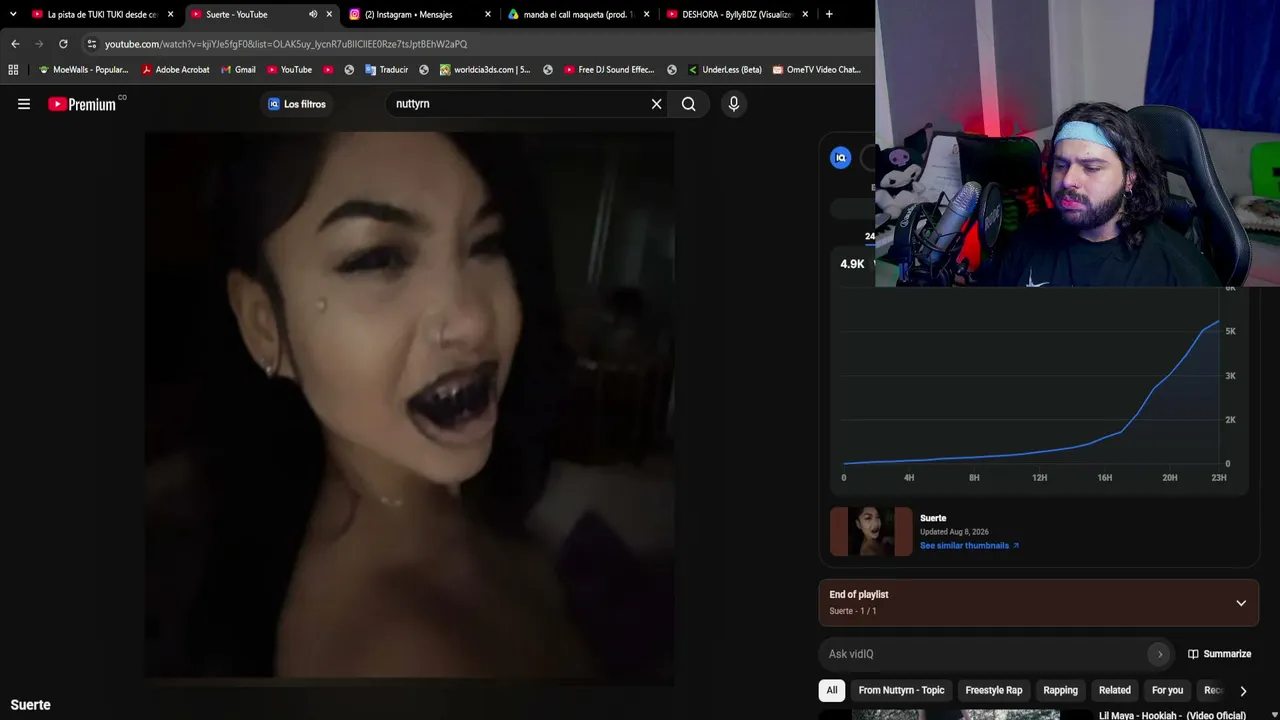Open the vidIQ Los filtros button
The height and width of the screenshot is (720, 1280).
pyautogui.click(x=297, y=104)
